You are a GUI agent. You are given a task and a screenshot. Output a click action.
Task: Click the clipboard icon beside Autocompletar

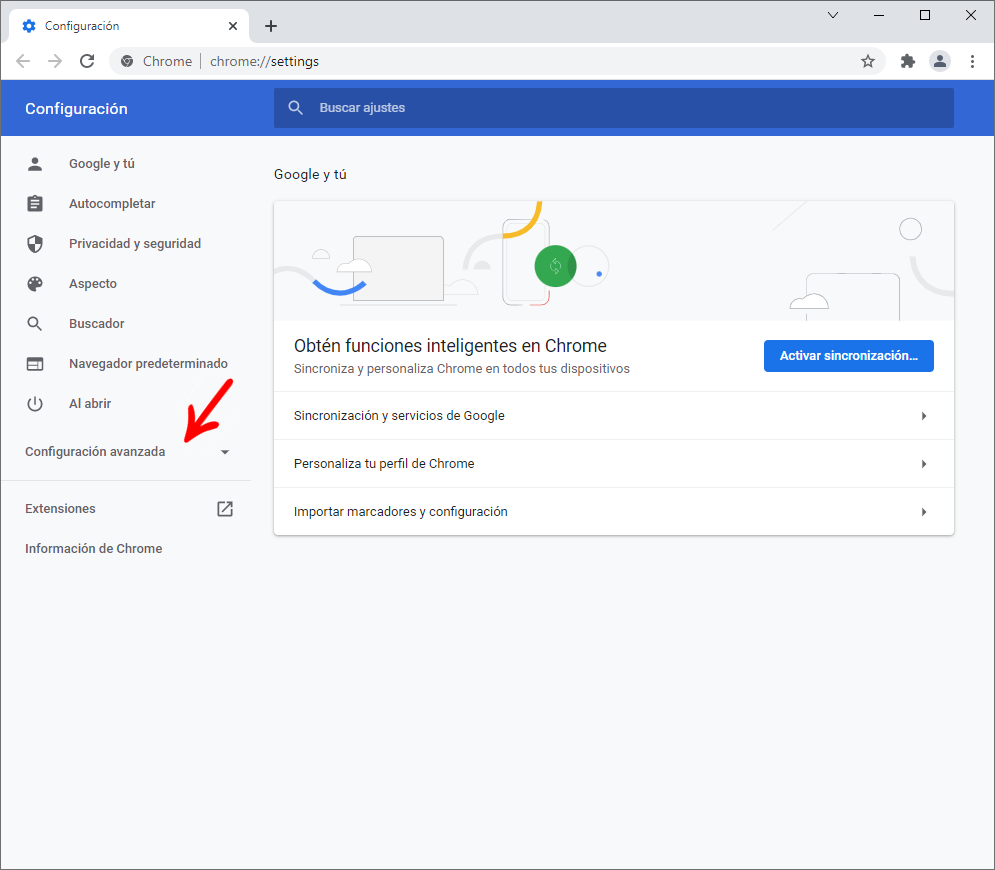tap(35, 204)
